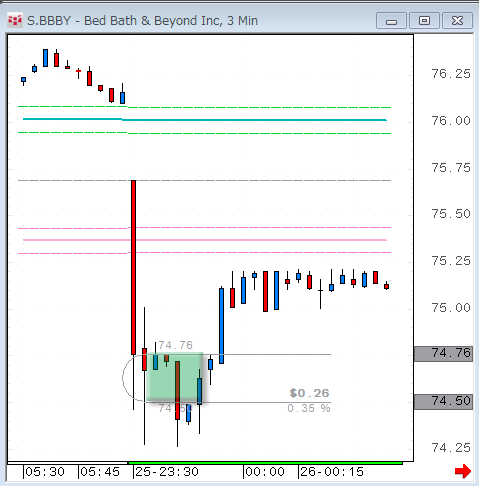This screenshot has height=486, width=479.
Task: Click the 05:30 time axis label
Action: click(x=45, y=472)
